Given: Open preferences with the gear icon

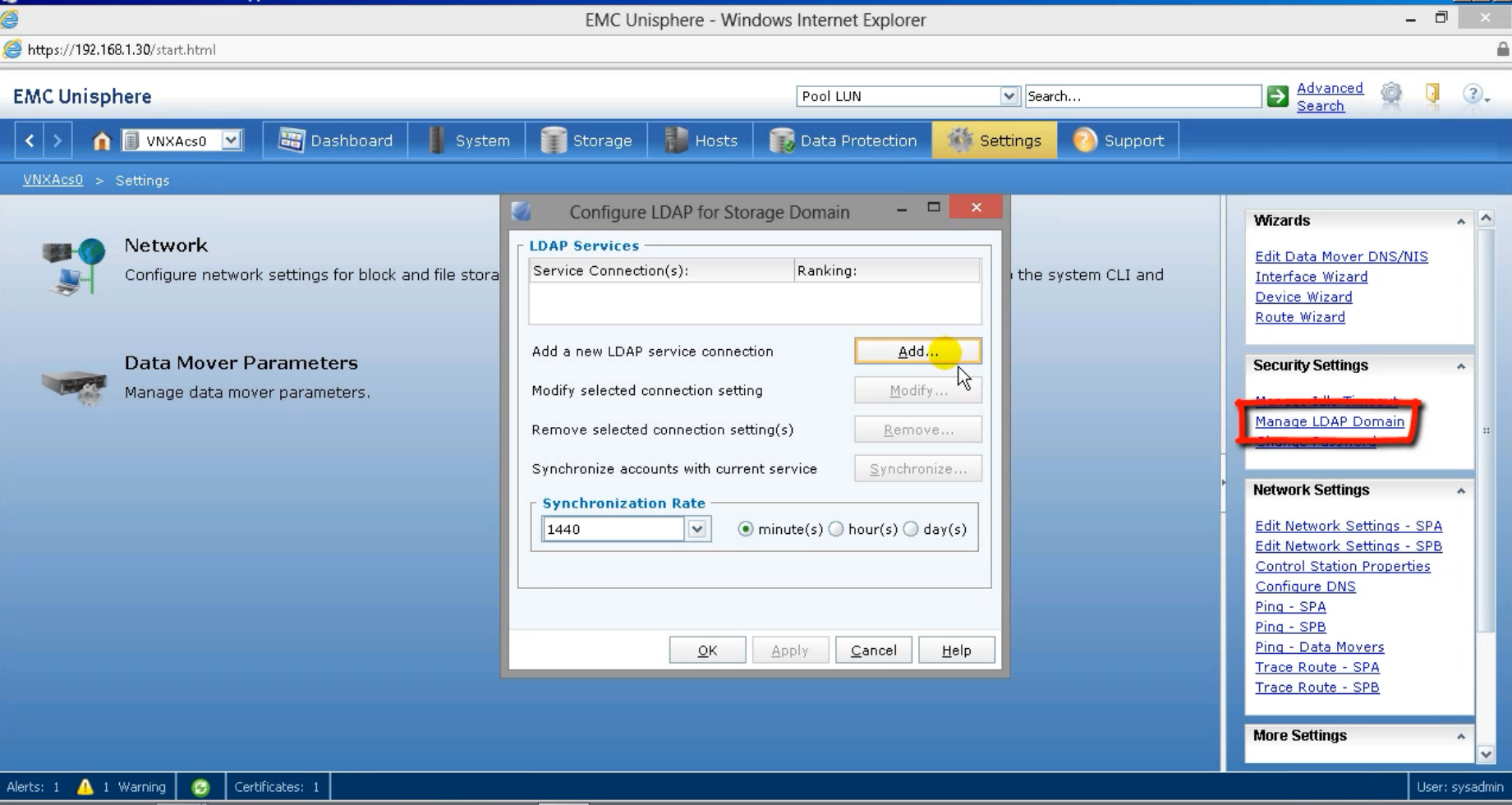Looking at the screenshot, I should point(1391,95).
